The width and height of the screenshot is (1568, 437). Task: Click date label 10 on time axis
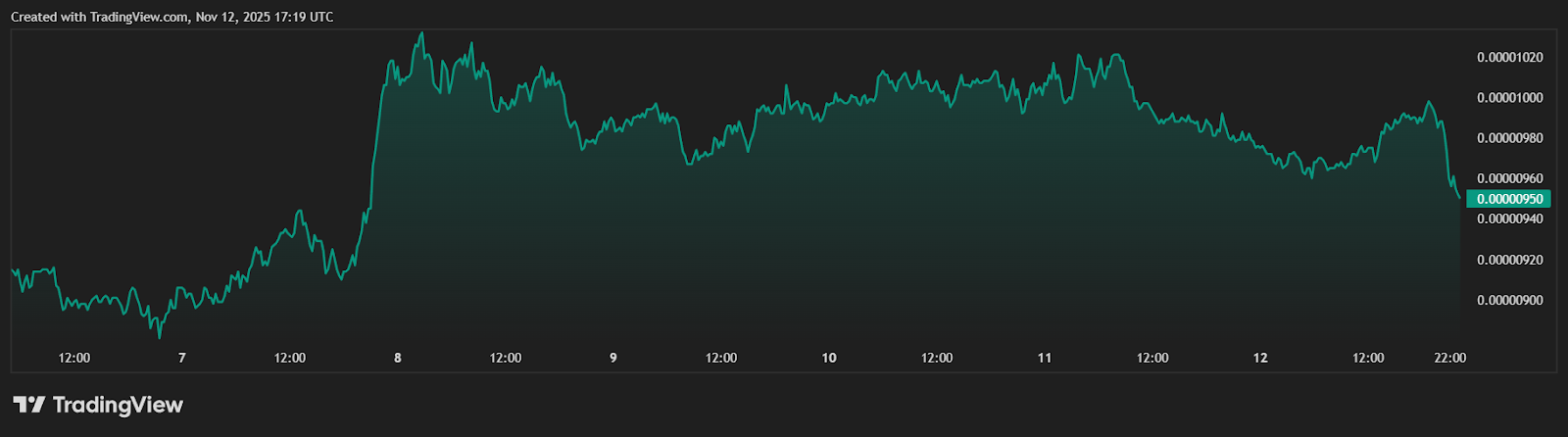[829, 358]
